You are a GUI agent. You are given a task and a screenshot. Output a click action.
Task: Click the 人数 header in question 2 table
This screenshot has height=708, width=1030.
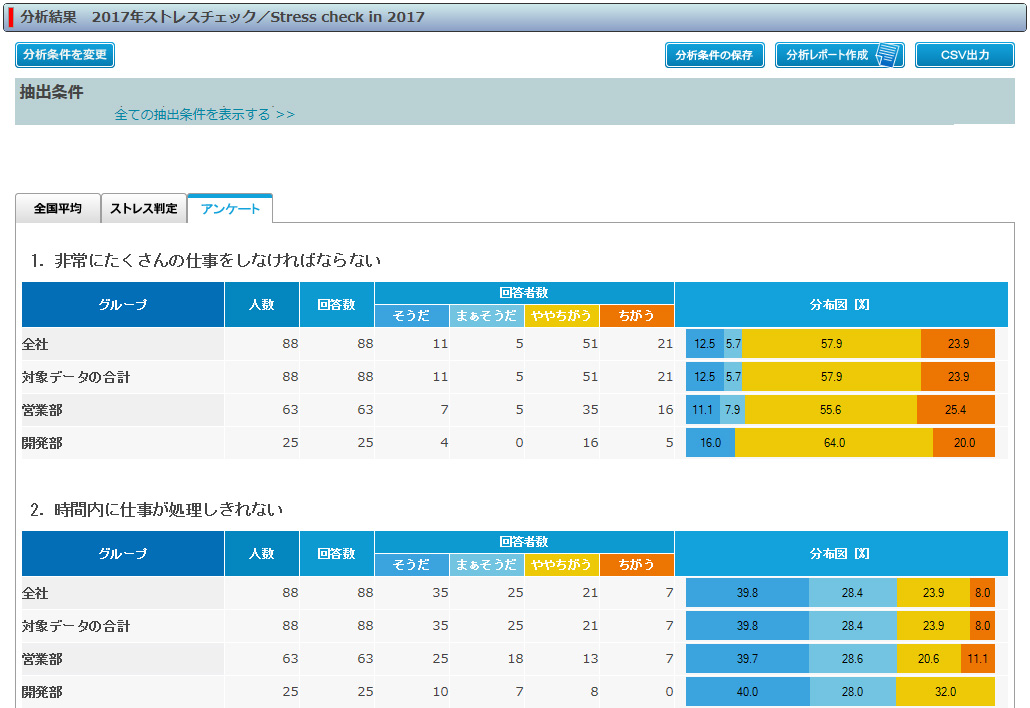point(262,554)
